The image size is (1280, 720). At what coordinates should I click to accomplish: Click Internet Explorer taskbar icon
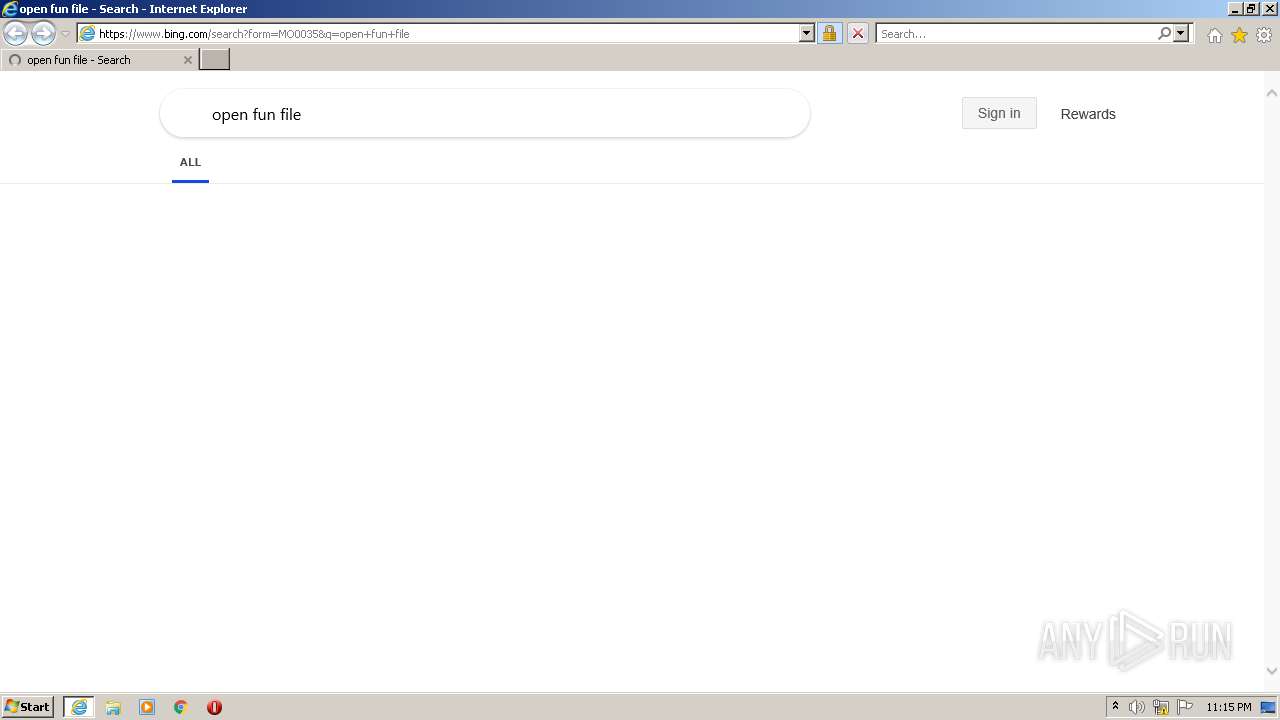(79, 707)
